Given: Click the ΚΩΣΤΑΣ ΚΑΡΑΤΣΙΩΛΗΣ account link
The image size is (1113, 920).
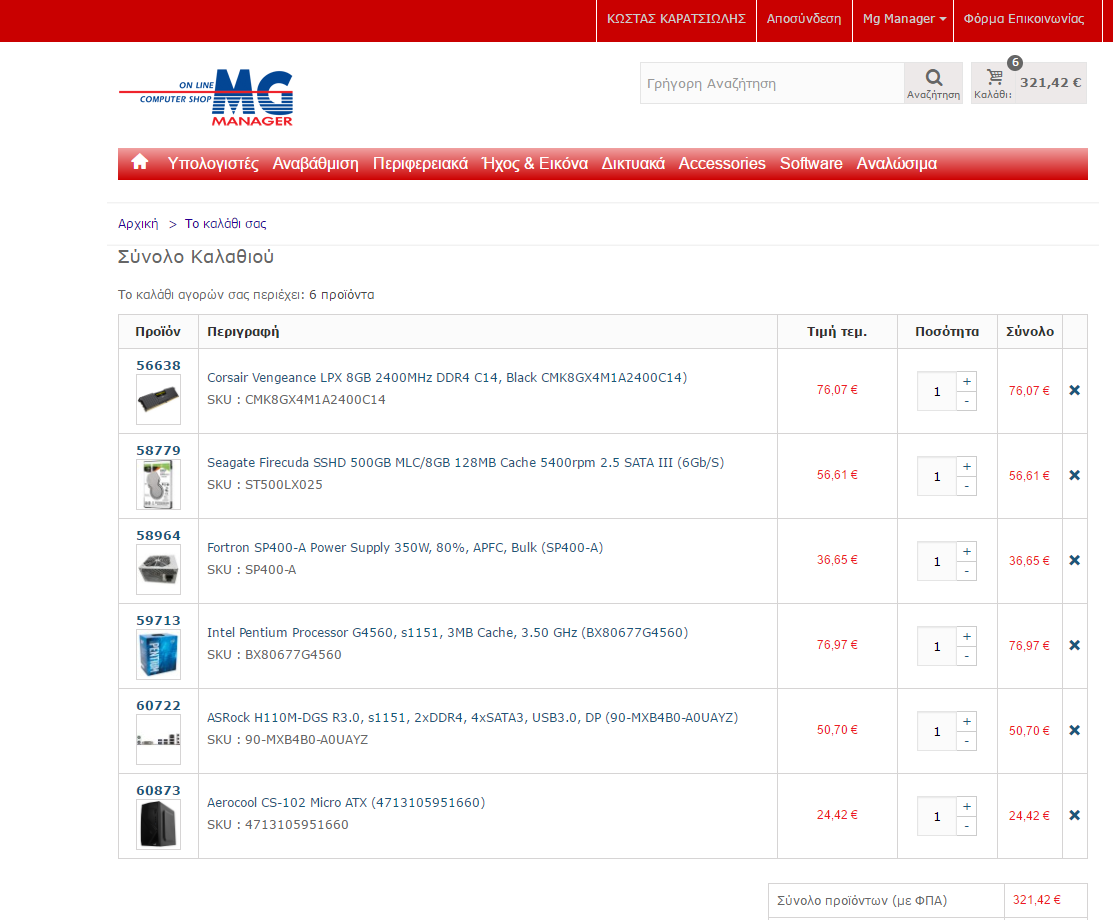Looking at the screenshot, I should click(676, 19).
